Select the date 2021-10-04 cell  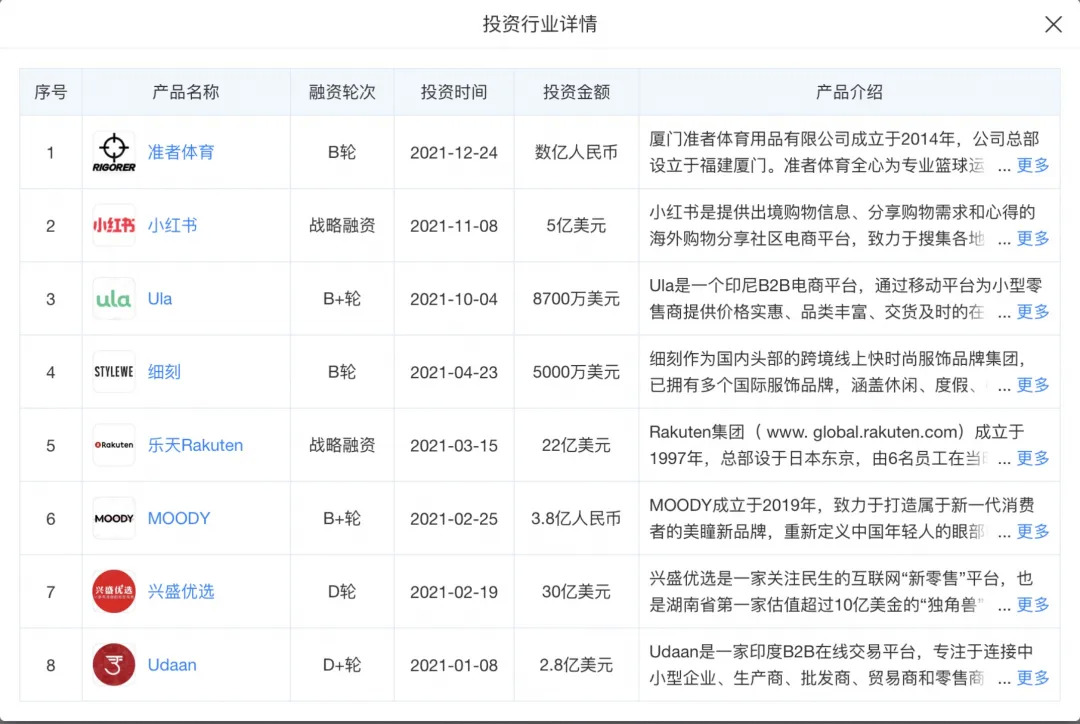coord(454,299)
